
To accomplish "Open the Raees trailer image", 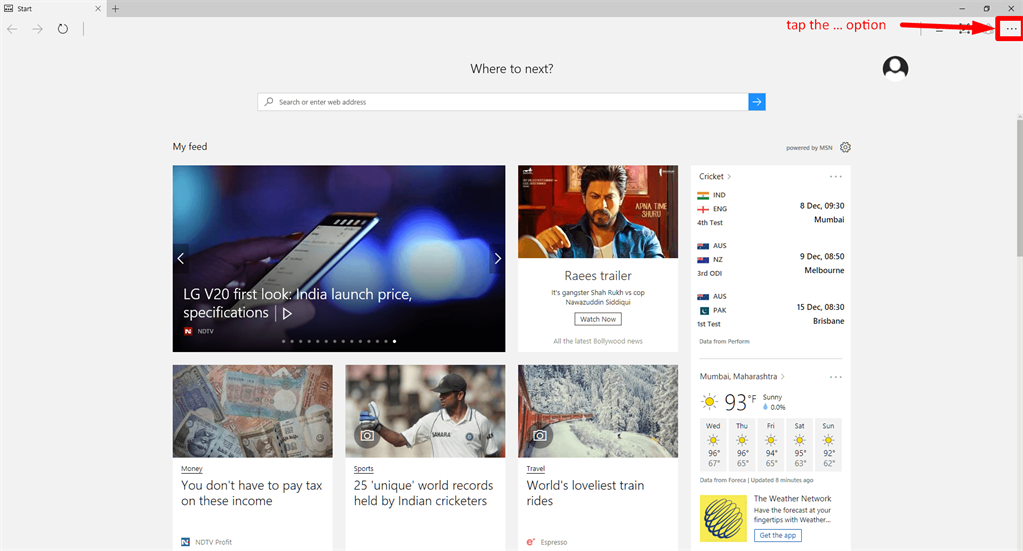I will 598,211.
